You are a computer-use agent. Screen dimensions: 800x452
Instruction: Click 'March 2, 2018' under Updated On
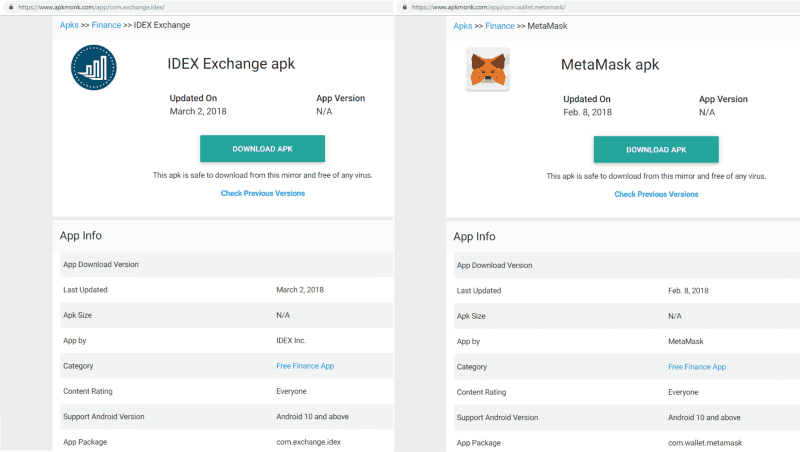pyautogui.click(x=198, y=111)
